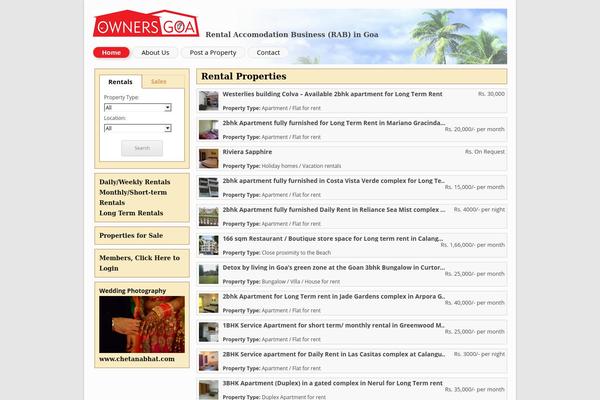This screenshot has width=600, height=400.
Task: Open 2bhk Costa Vista Verde listing title
Action: [x=334, y=181]
